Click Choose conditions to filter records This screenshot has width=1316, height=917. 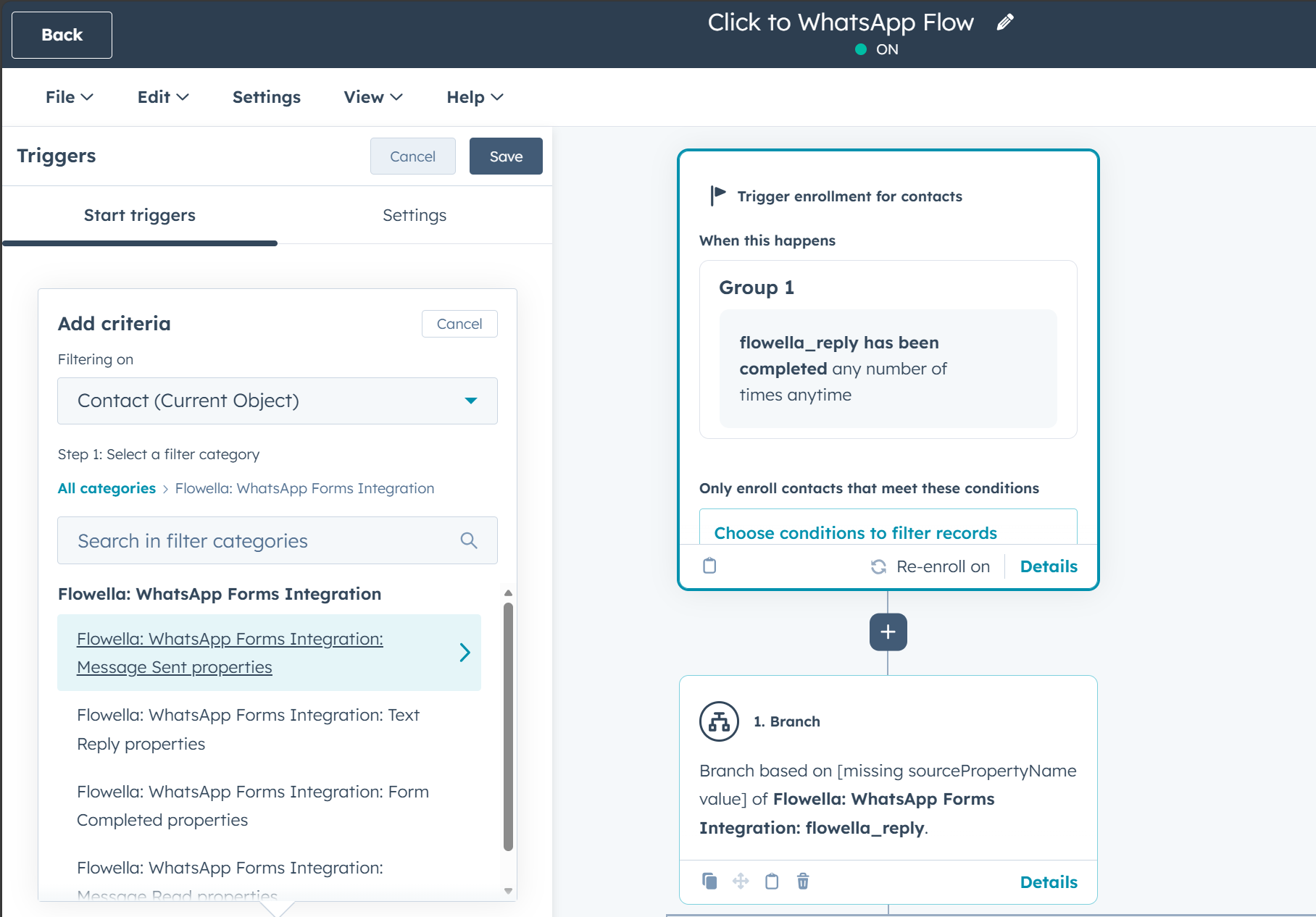tap(856, 532)
